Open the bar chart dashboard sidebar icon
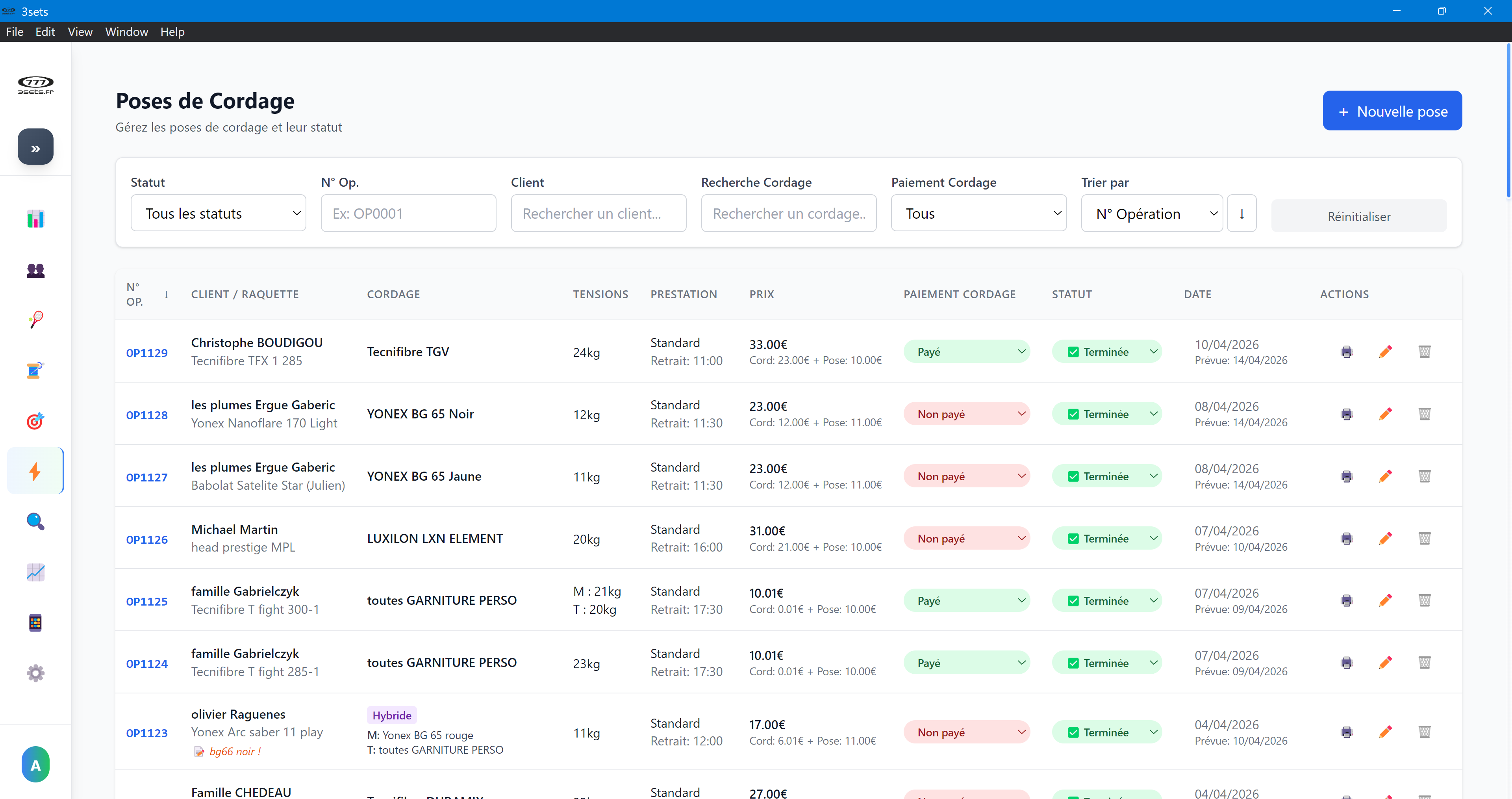 (x=35, y=219)
